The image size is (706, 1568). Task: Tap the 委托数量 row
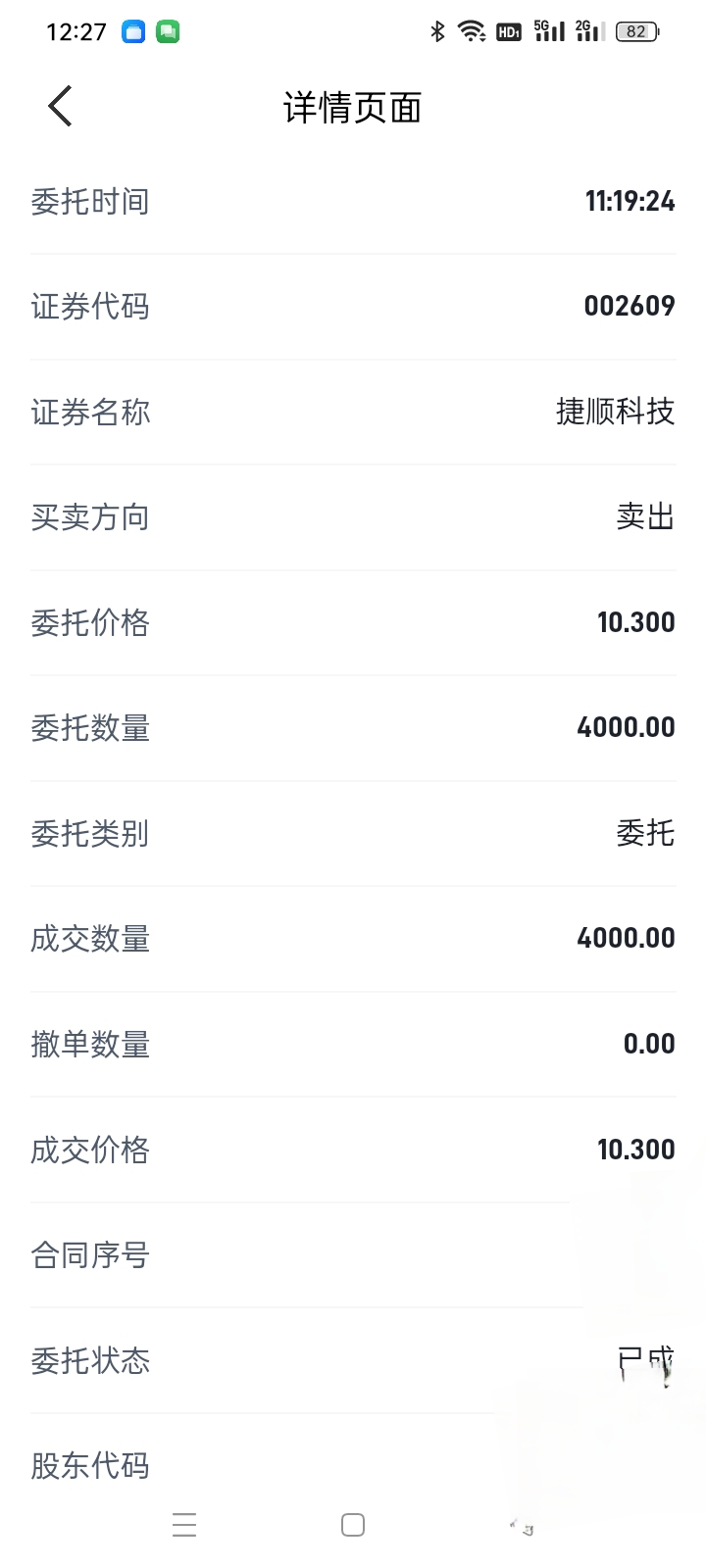coord(353,728)
